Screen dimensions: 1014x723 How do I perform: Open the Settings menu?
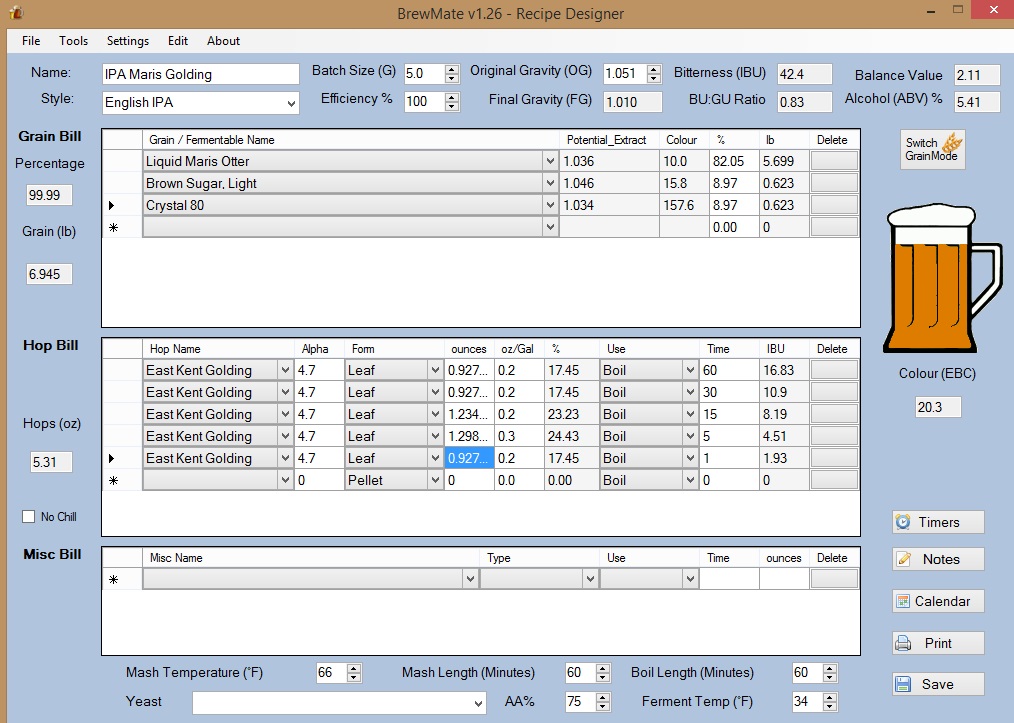pos(127,41)
